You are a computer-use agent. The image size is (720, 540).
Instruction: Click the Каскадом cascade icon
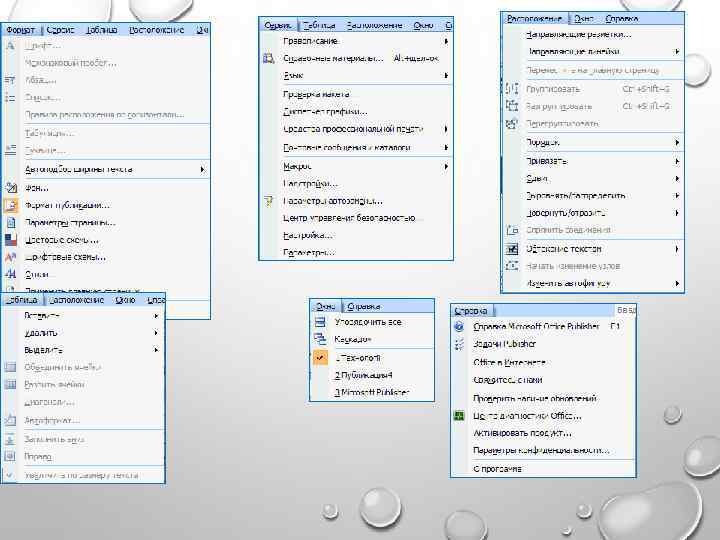320,339
